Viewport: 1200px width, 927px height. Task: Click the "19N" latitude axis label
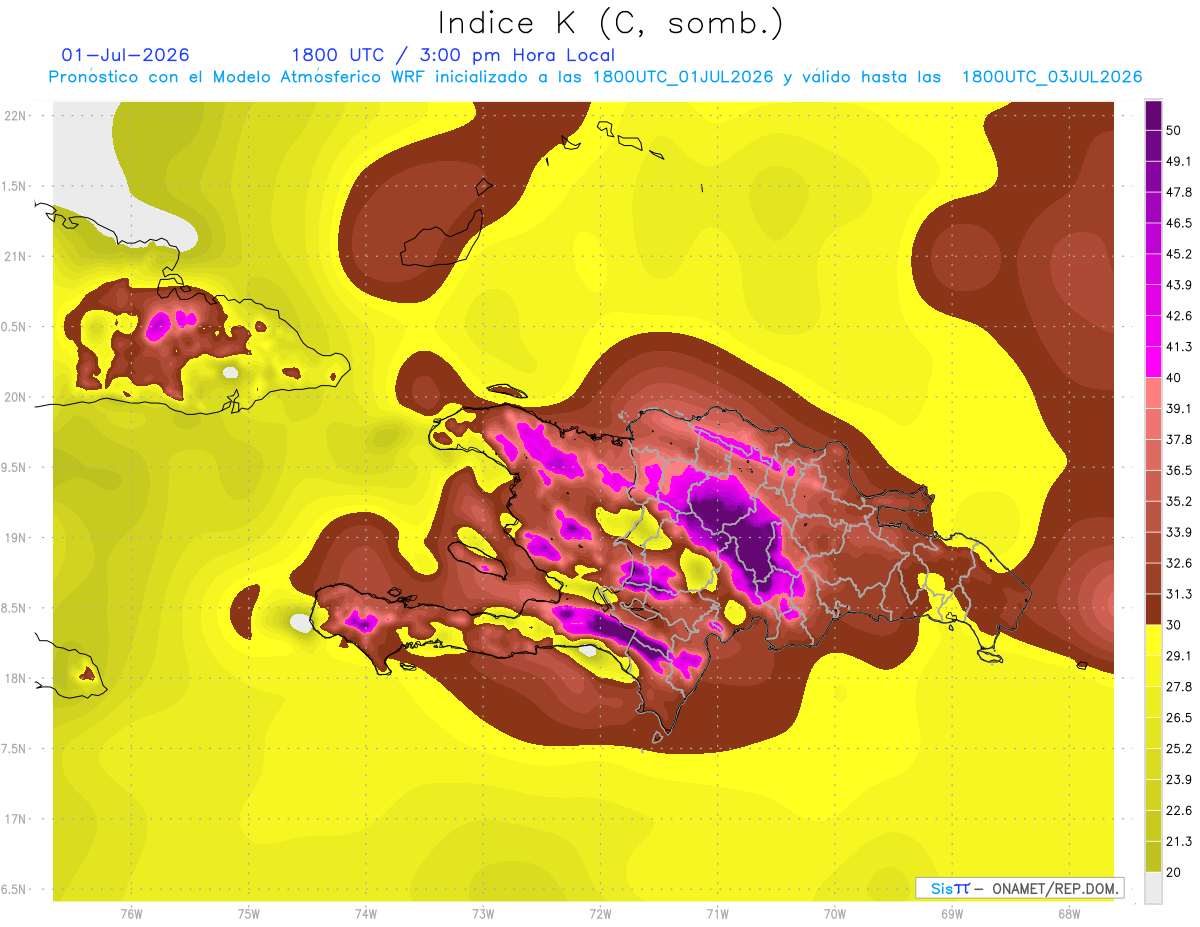pyautogui.click(x=15, y=537)
